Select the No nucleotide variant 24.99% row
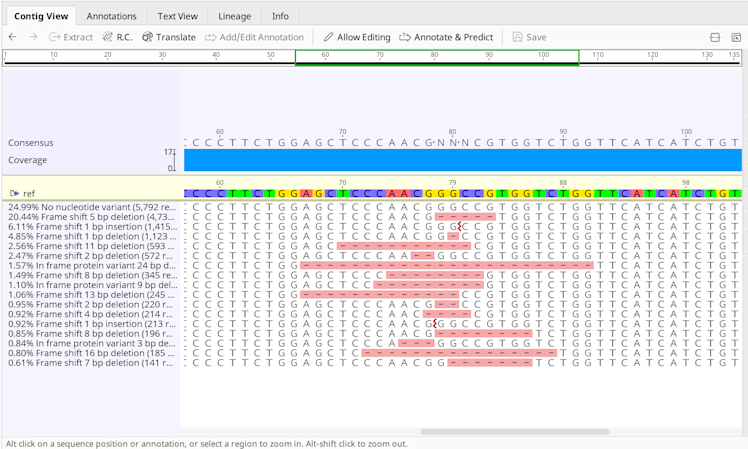Screen dimensions: 748x449 tap(92, 207)
